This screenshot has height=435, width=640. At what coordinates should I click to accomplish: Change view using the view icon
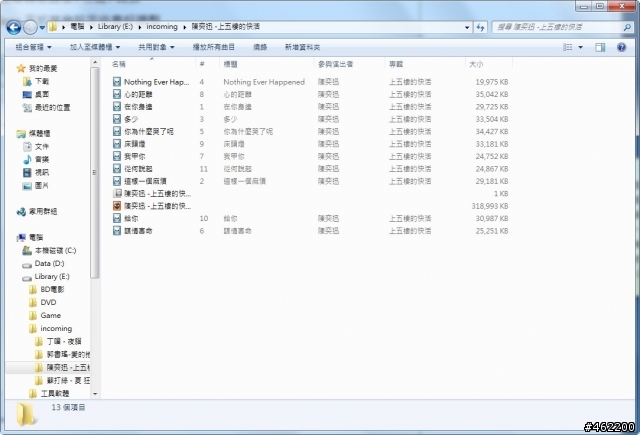(567, 47)
